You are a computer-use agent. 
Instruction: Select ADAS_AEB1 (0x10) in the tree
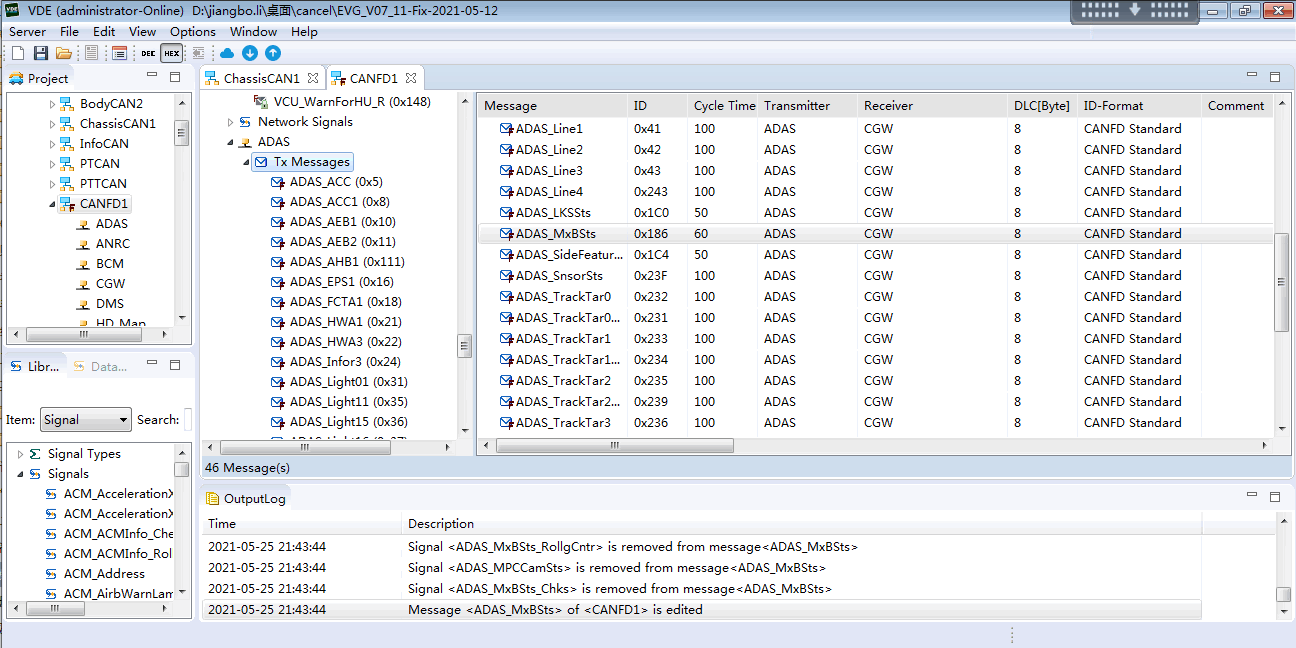coord(342,222)
